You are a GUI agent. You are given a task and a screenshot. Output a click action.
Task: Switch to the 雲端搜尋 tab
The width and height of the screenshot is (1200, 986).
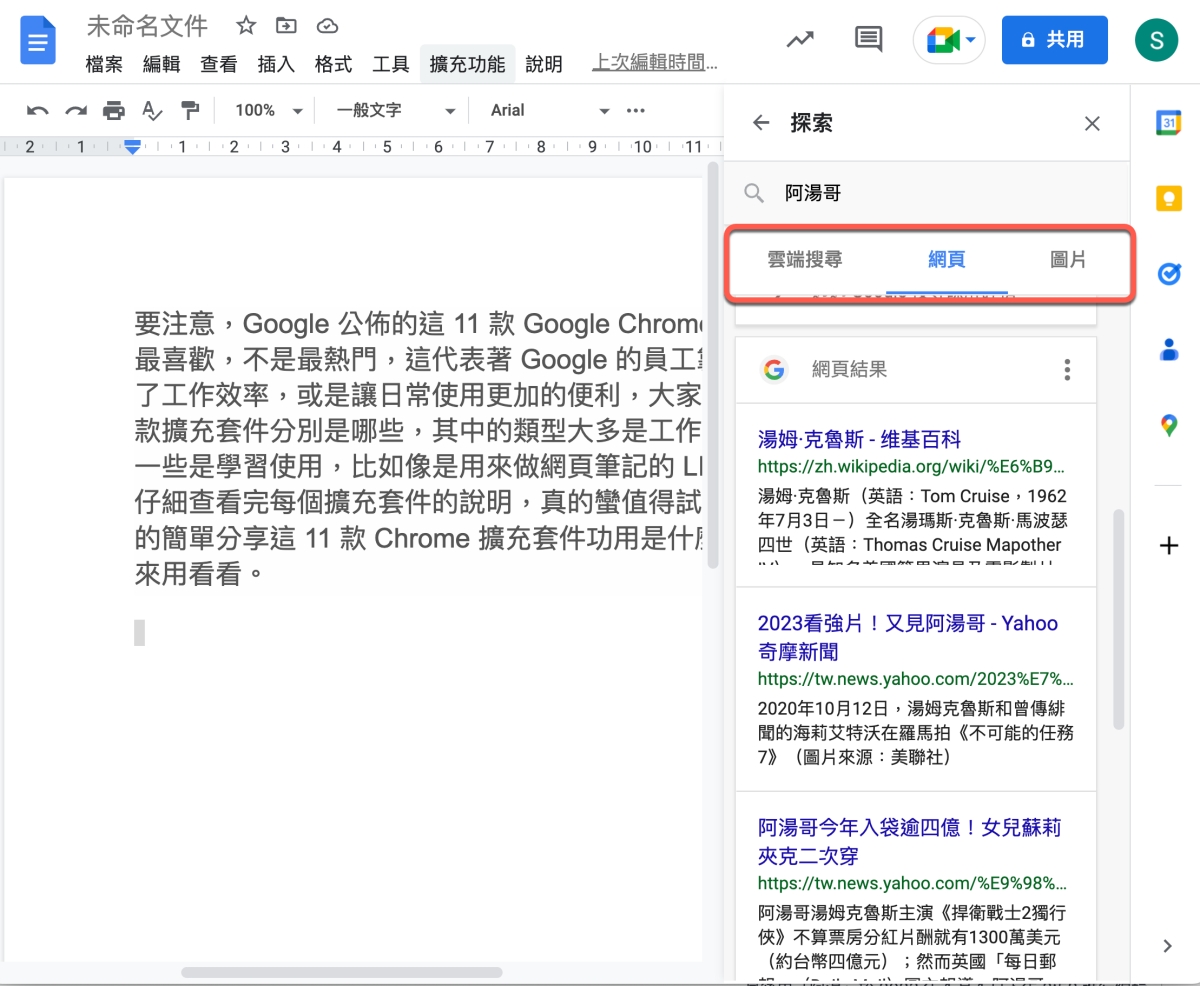tap(804, 260)
